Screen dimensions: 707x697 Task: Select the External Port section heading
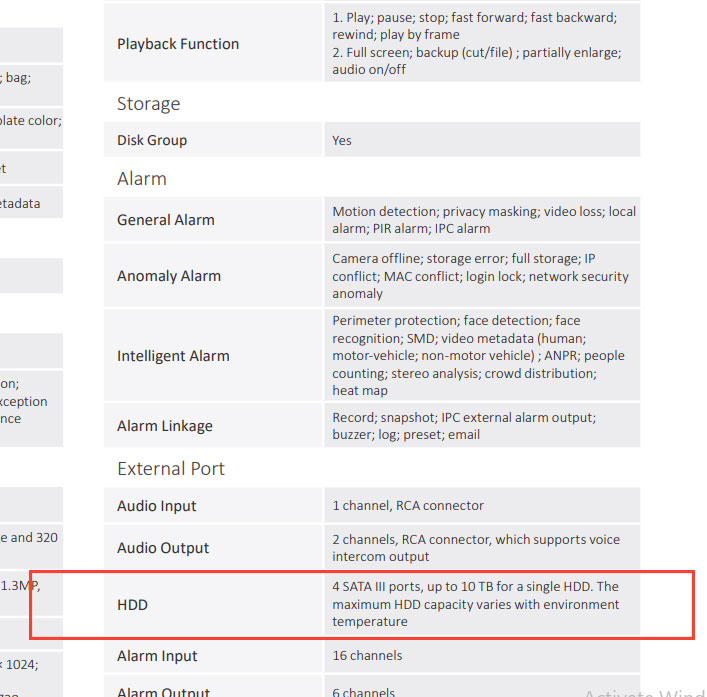click(x=171, y=468)
